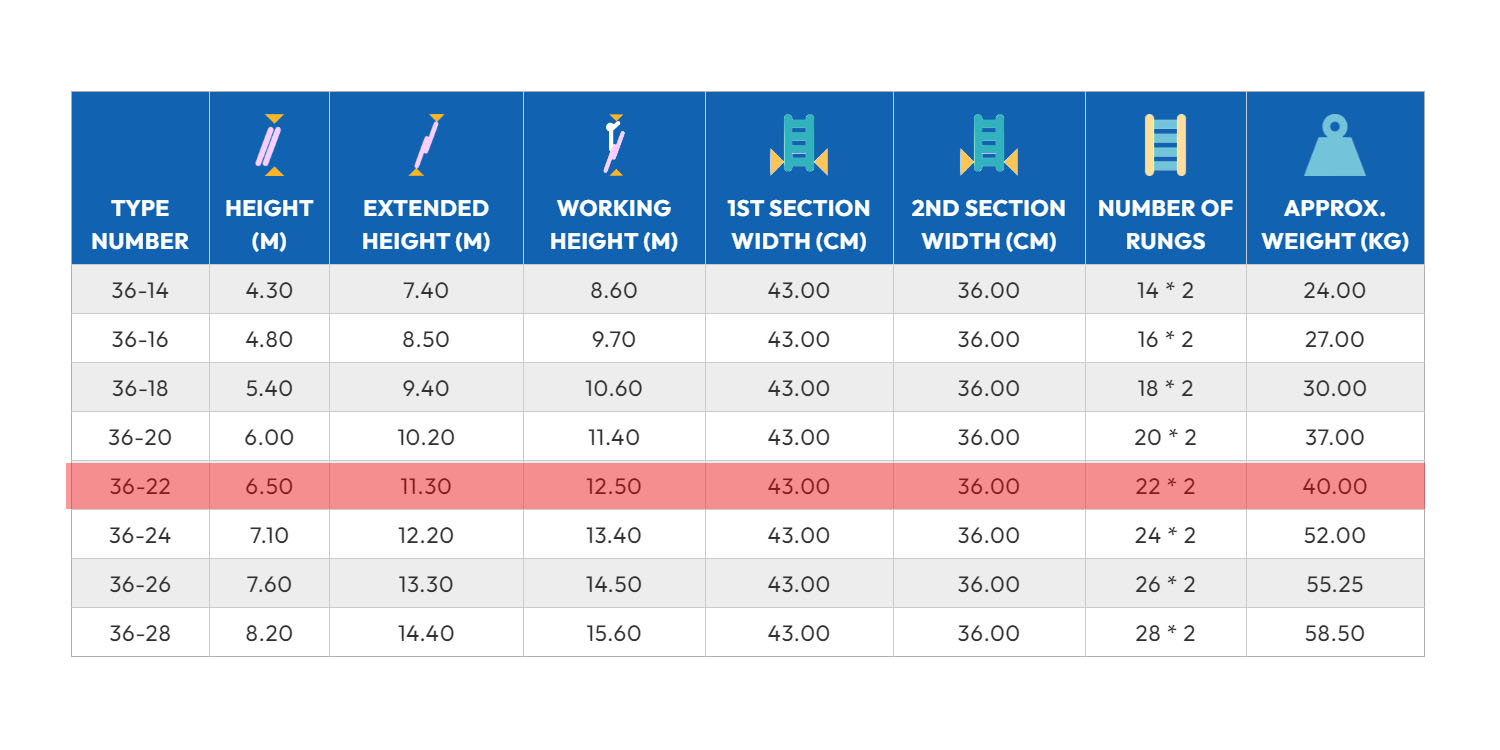Click the approx. weight kettlebell icon

1334,146
